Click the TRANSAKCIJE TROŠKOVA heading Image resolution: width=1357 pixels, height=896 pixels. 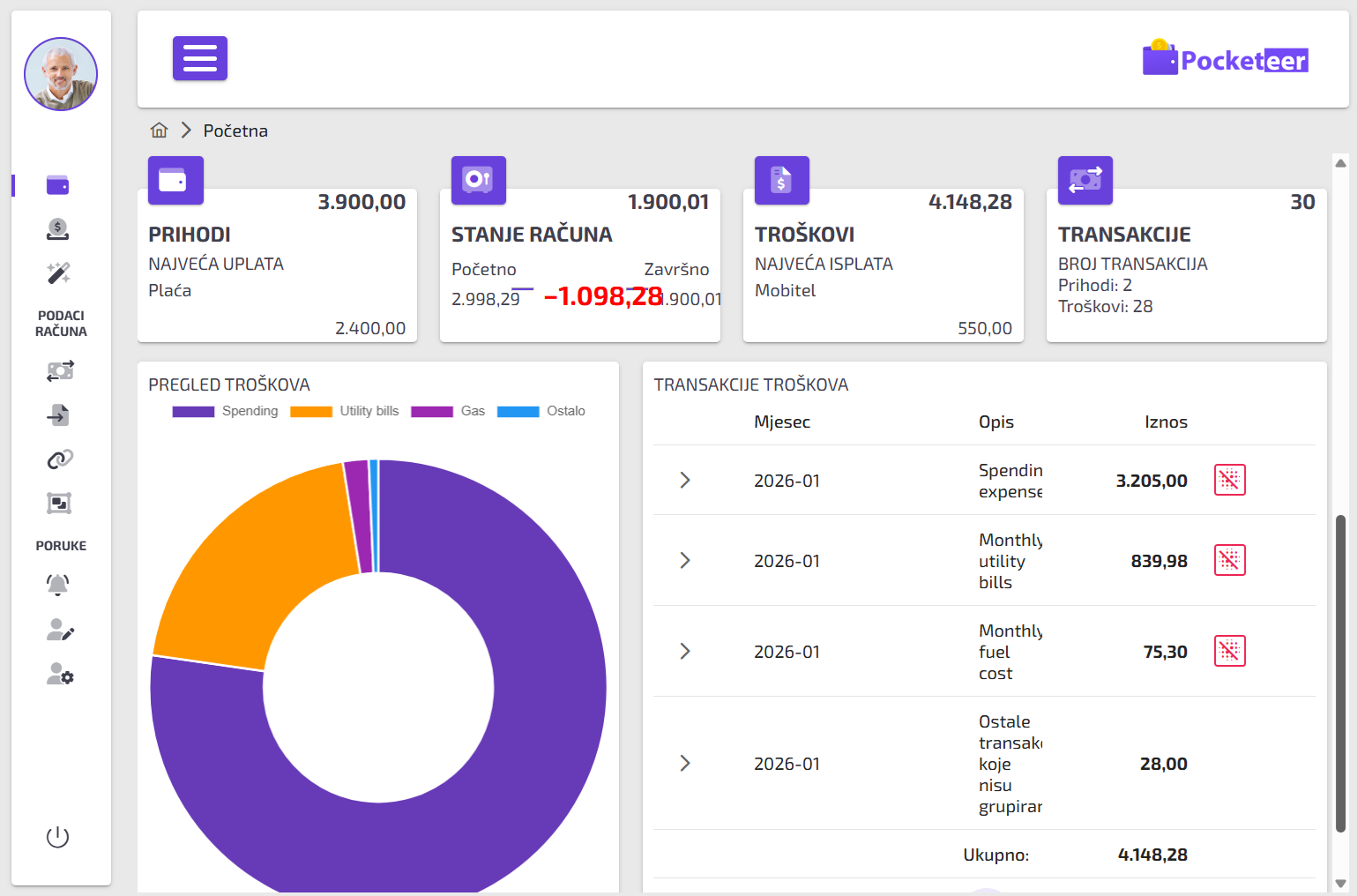[751, 385]
